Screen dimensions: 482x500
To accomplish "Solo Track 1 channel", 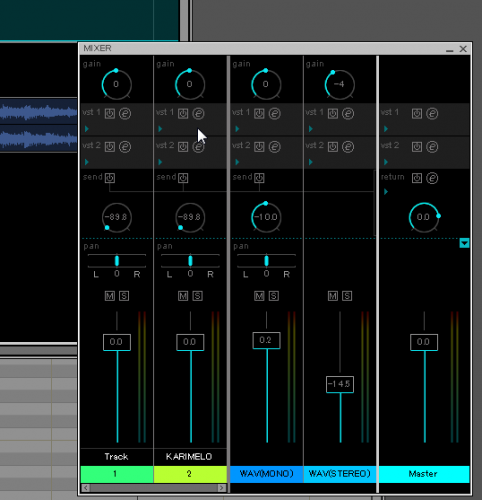I will 124,296.
